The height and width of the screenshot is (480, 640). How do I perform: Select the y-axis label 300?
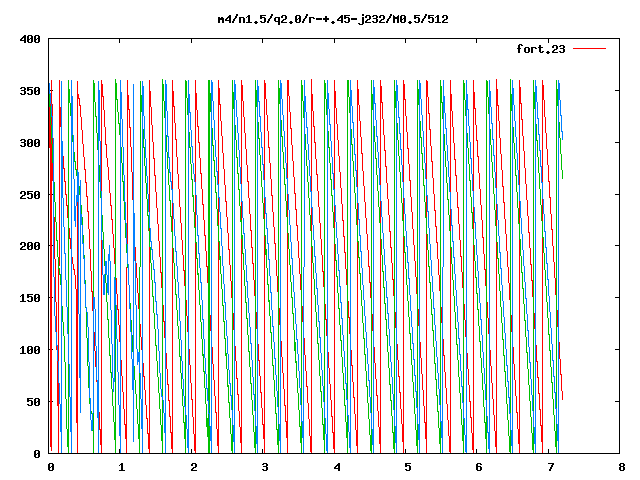[30, 143]
